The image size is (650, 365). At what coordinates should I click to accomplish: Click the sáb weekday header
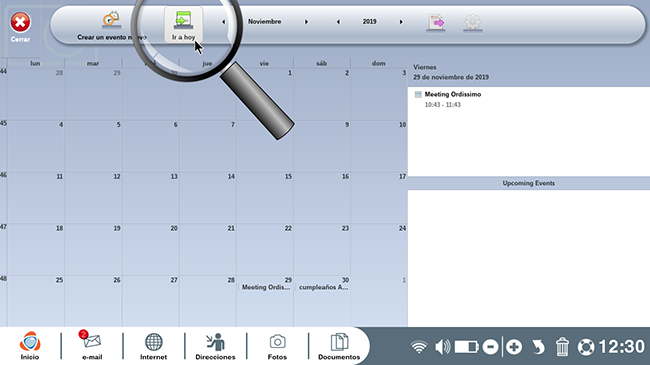[322, 63]
